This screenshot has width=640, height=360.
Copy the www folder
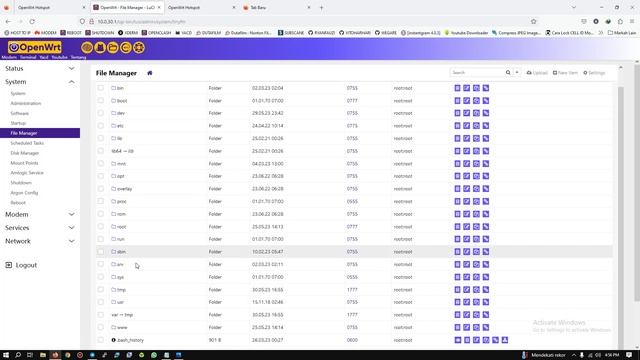476,327
